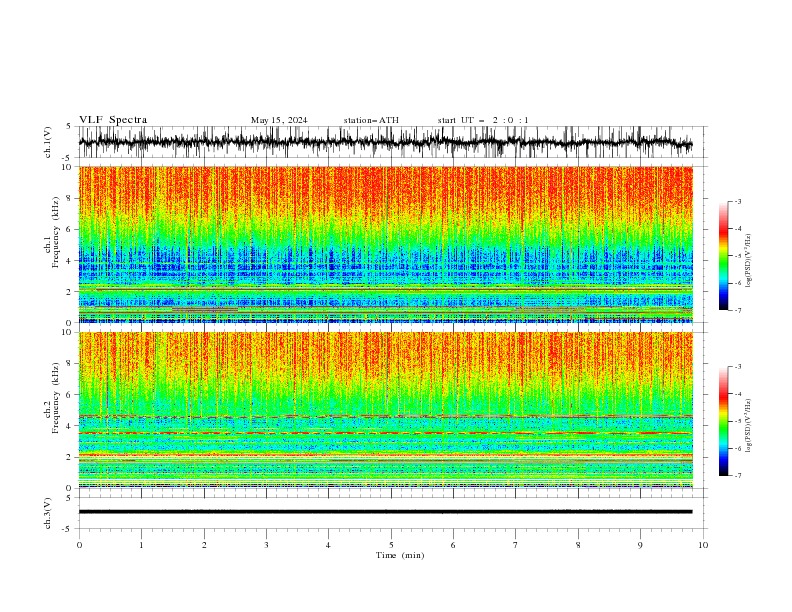
Task: Click the ch.3 flat voltage trace
Action: [x=385, y=512]
